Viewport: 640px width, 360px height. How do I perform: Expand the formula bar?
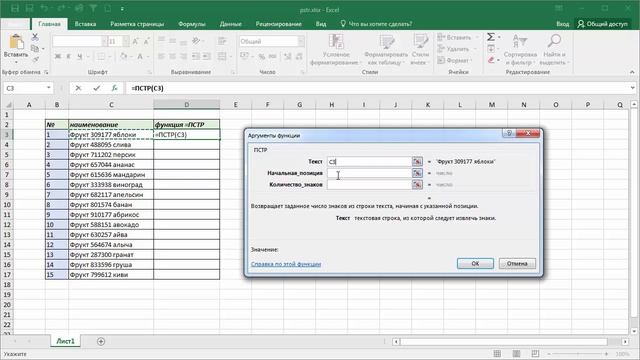[632, 88]
